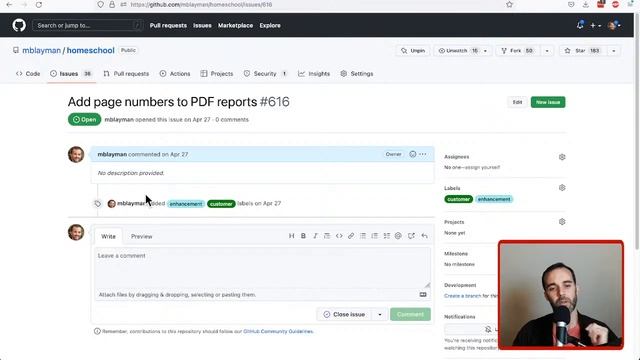Add an emoji reaction to the comment
The height and width of the screenshot is (360, 640).
pos(413,154)
